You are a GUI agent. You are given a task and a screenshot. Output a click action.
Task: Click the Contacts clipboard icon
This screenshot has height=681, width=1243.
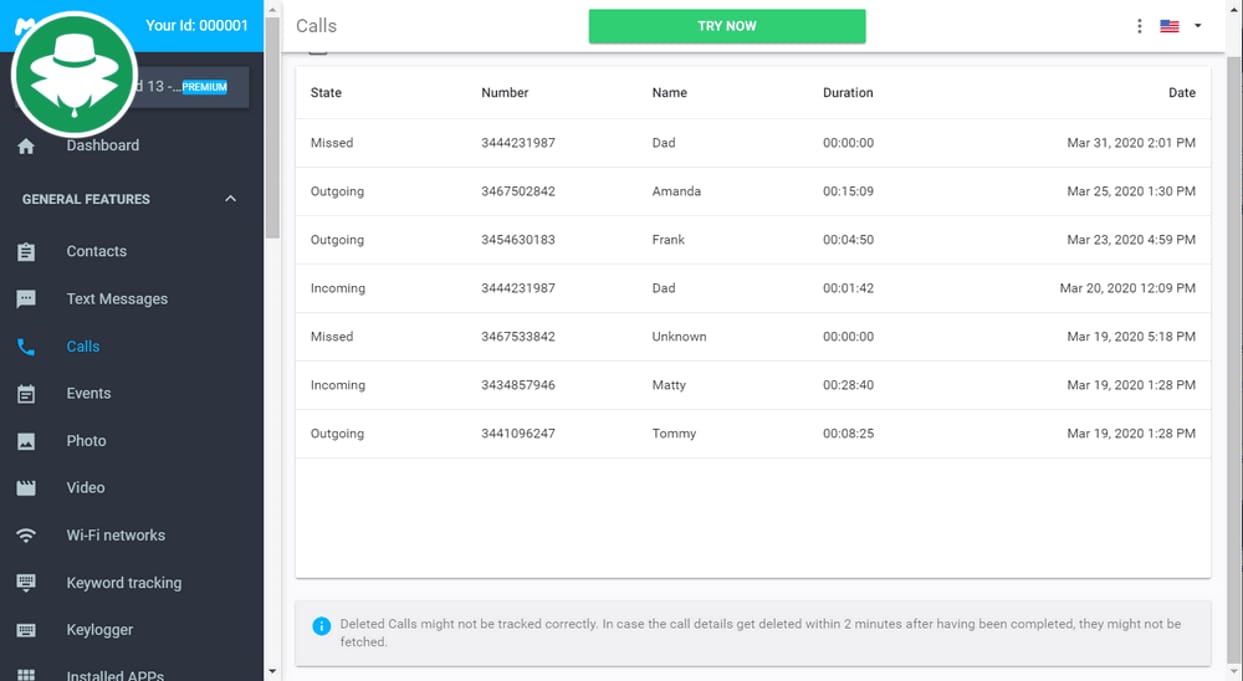click(x=26, y=252)
